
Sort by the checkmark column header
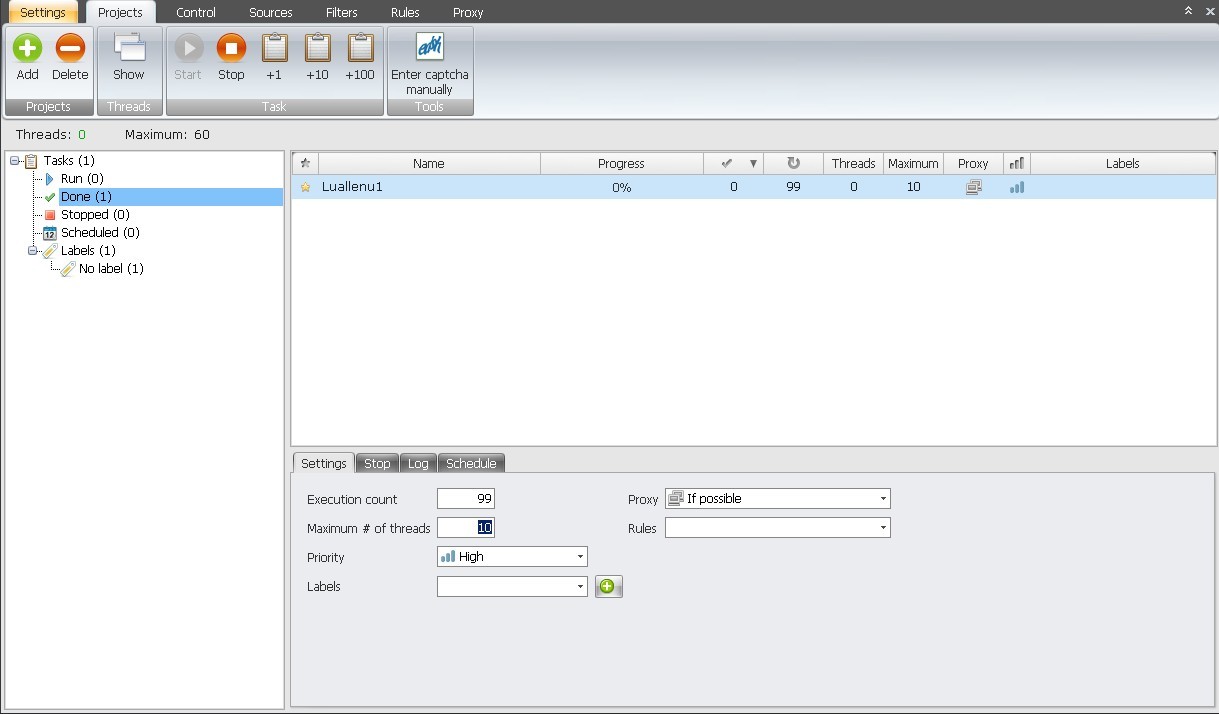(x=727, y=163)
